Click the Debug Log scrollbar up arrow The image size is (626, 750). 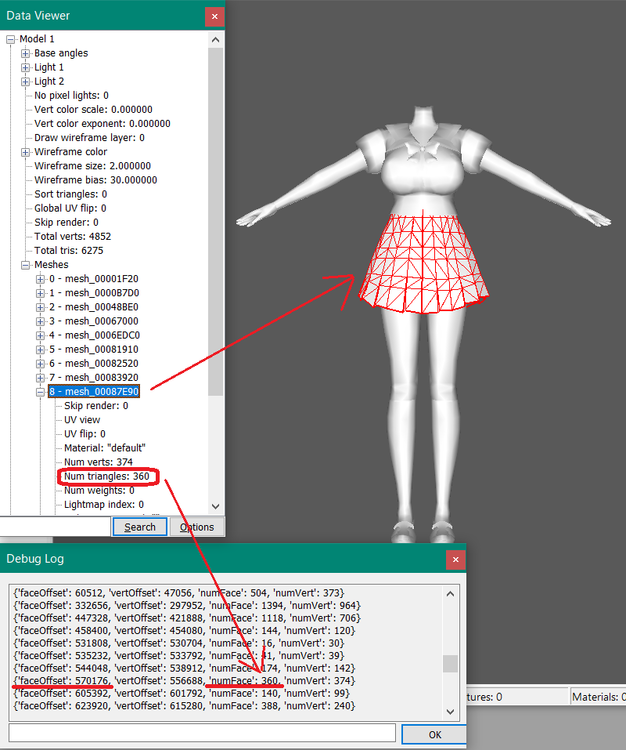point(450,594)
